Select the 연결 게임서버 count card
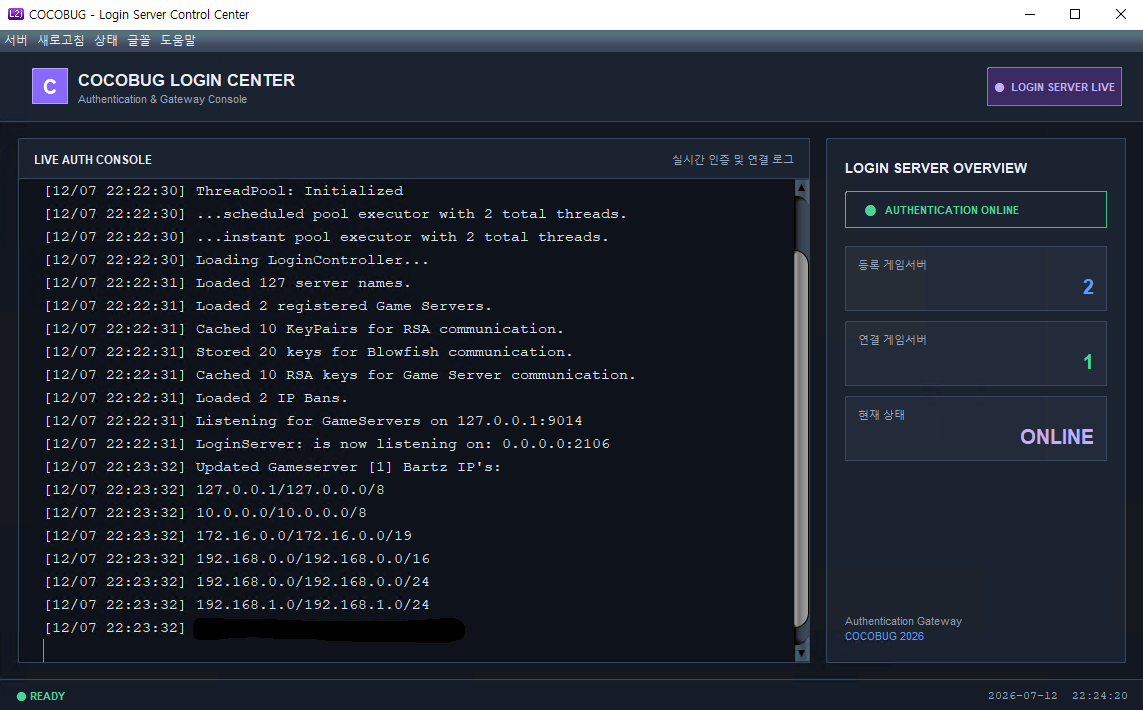The image size is (1143, 710). click(x=975, y=354)
